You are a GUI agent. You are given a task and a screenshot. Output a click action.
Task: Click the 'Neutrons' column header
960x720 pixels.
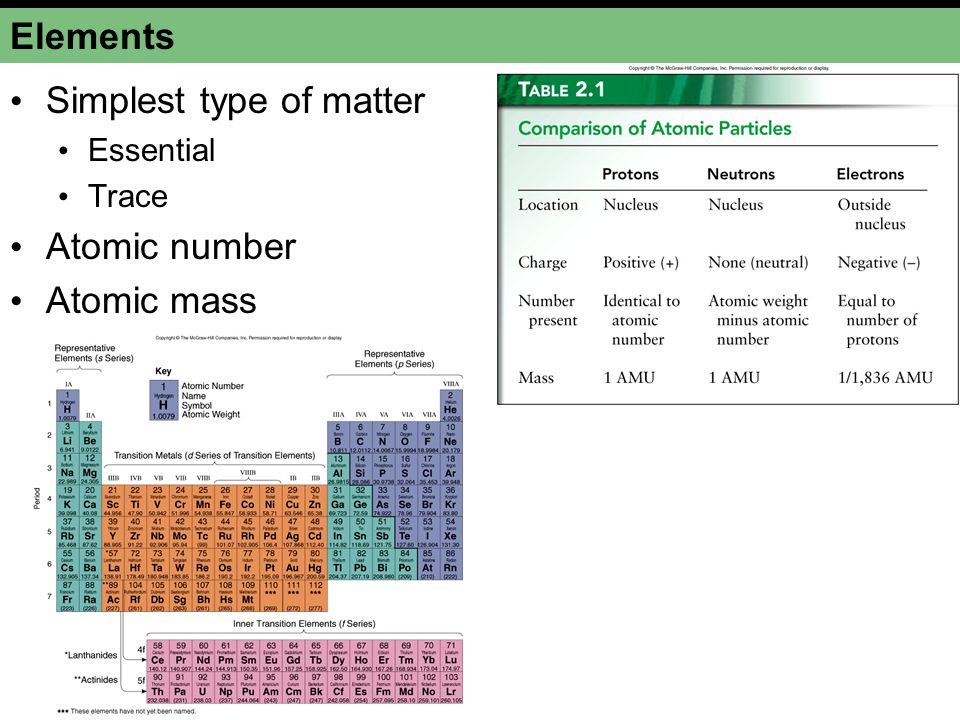(741, 174)
